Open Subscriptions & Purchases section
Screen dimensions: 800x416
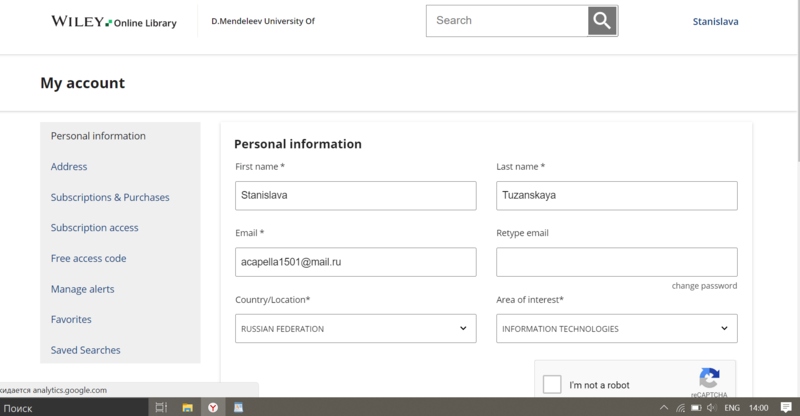click(110, 197)
